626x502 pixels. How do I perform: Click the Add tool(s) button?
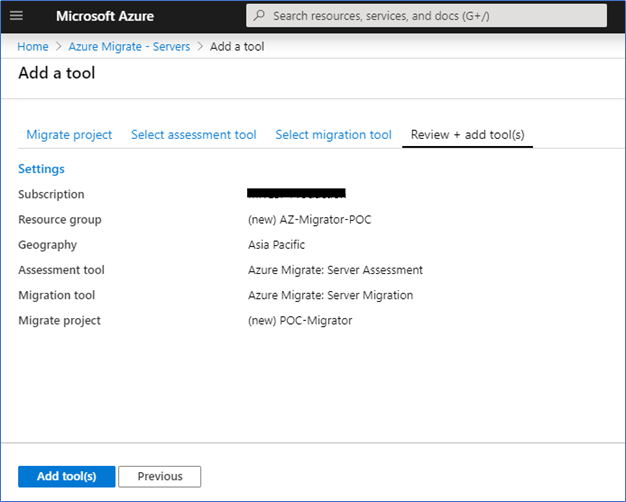67,476
